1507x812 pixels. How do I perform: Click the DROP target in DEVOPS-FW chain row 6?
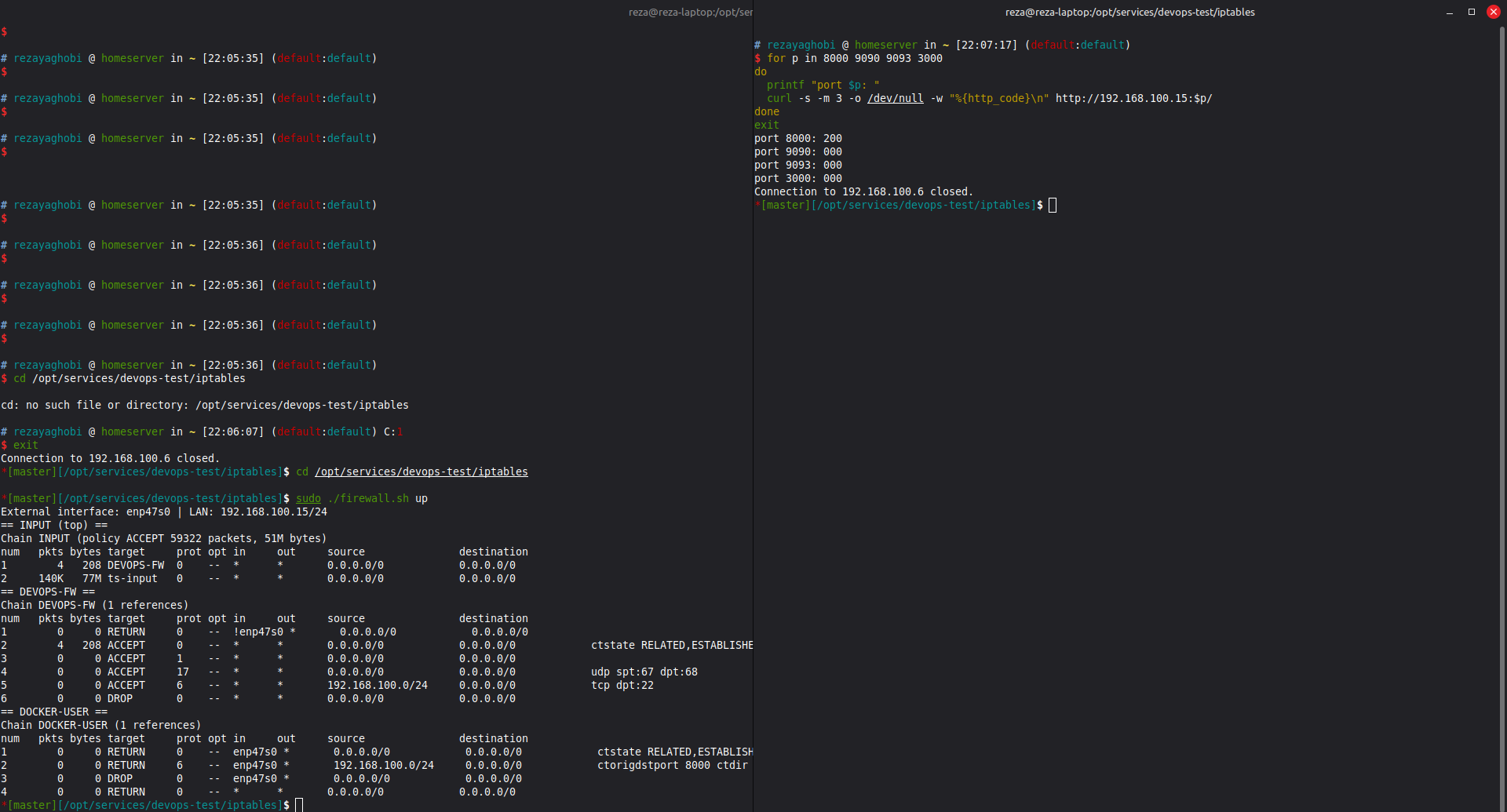coord(120,698)
